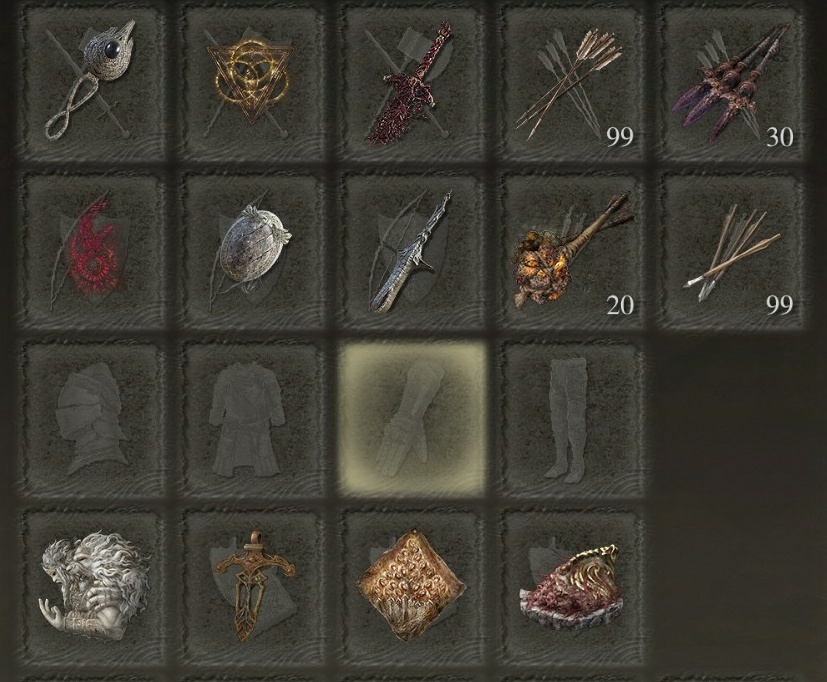
Task: Click the highlighted gauntlets armor slot
Action: click(x=412, y=419)
